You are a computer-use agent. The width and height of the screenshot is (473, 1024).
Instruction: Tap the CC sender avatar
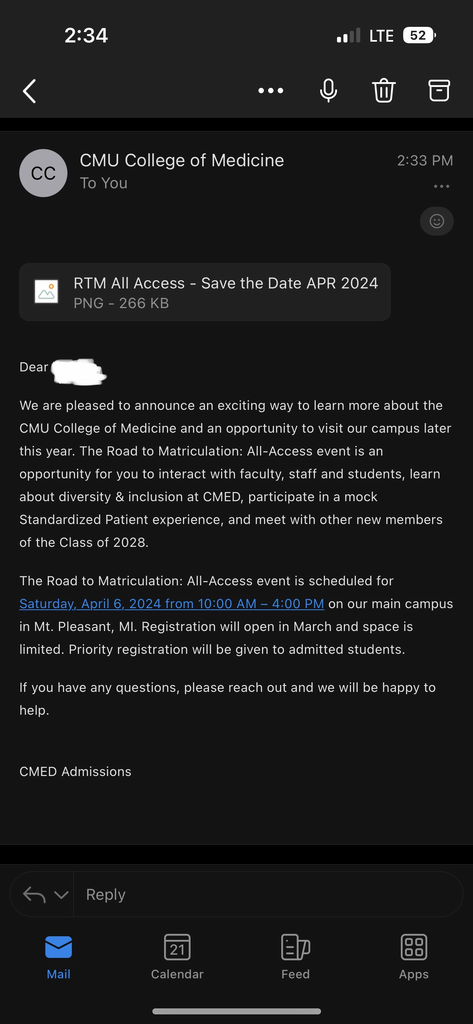click(x=43, y=173)
